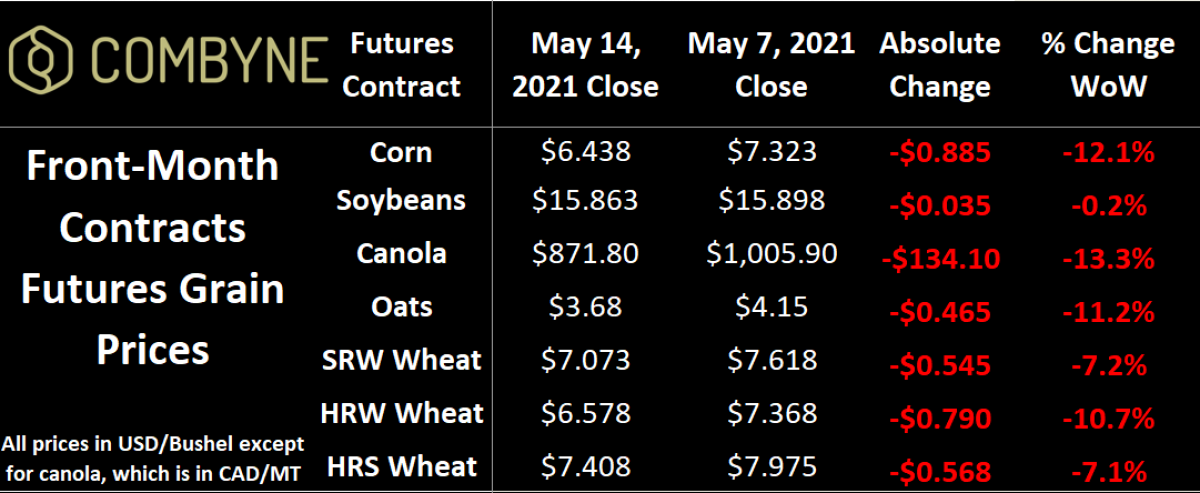Image resolution: width=1200 pixels, height=493 pixels.
Task: Select the % Change WoW header
Action: (x=1108, y=65)
